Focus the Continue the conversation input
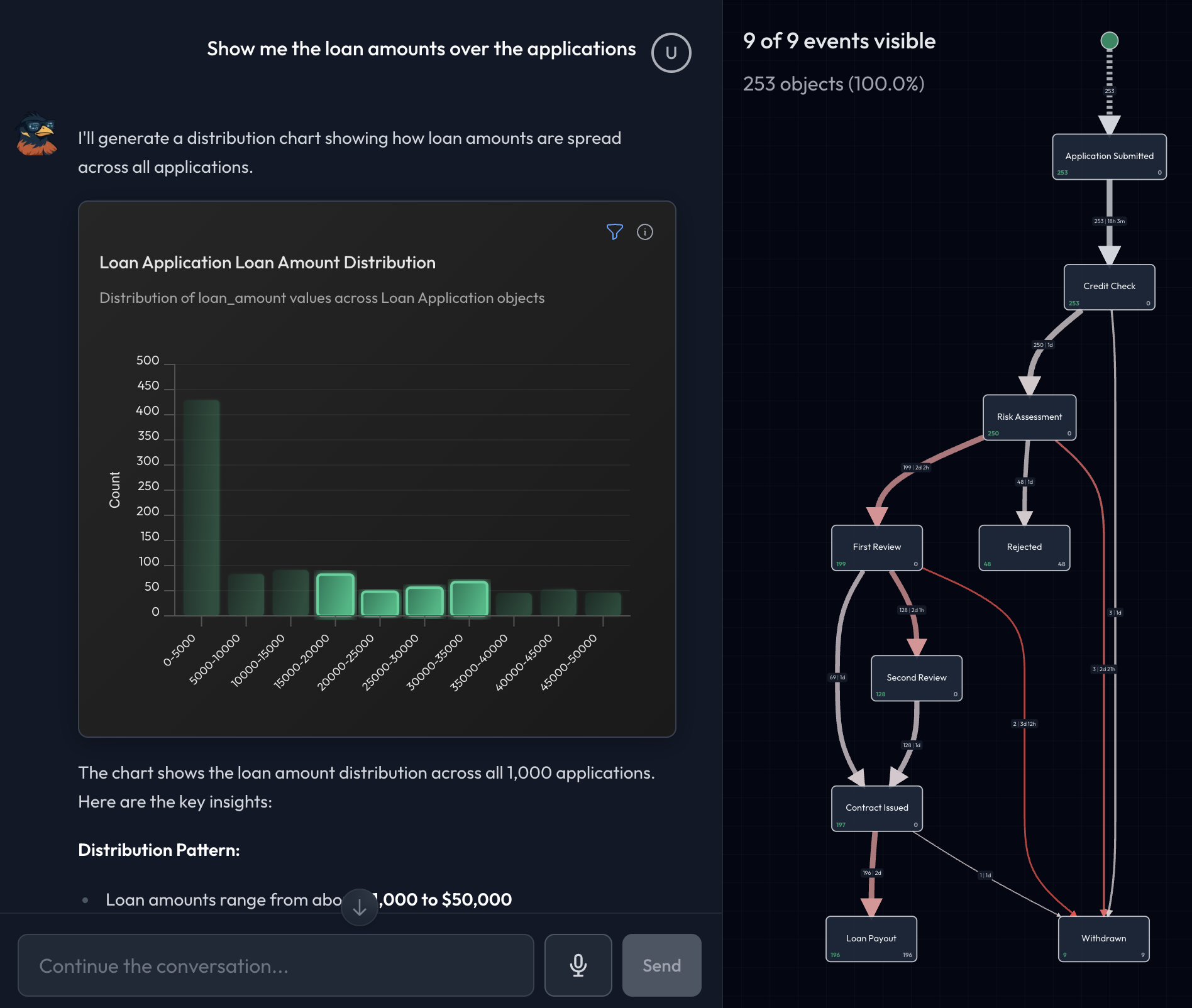Screen dimensions: 1192x1008 tap(275, 965)
